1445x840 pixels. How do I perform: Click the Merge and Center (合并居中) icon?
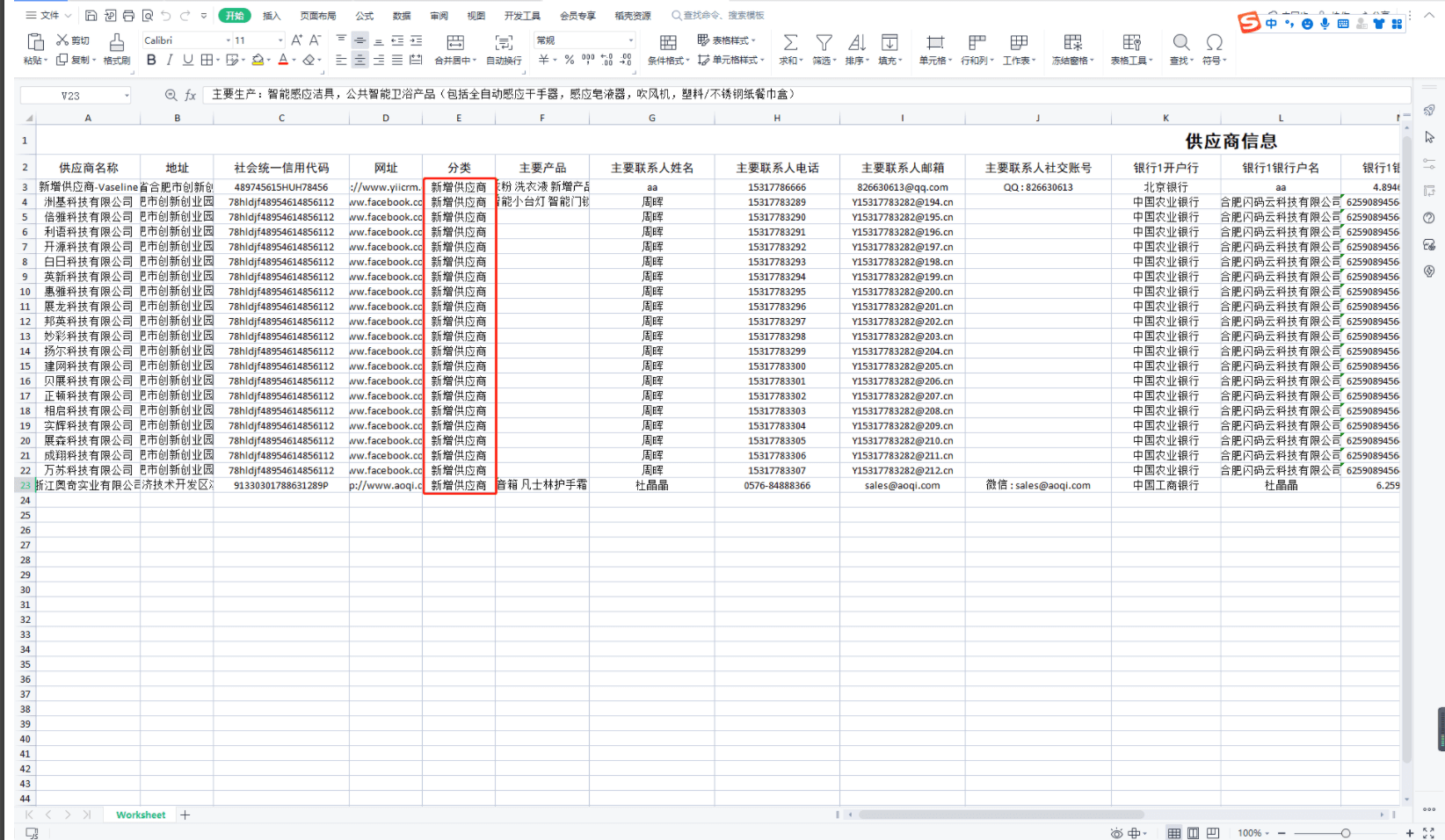click(454, 42)
